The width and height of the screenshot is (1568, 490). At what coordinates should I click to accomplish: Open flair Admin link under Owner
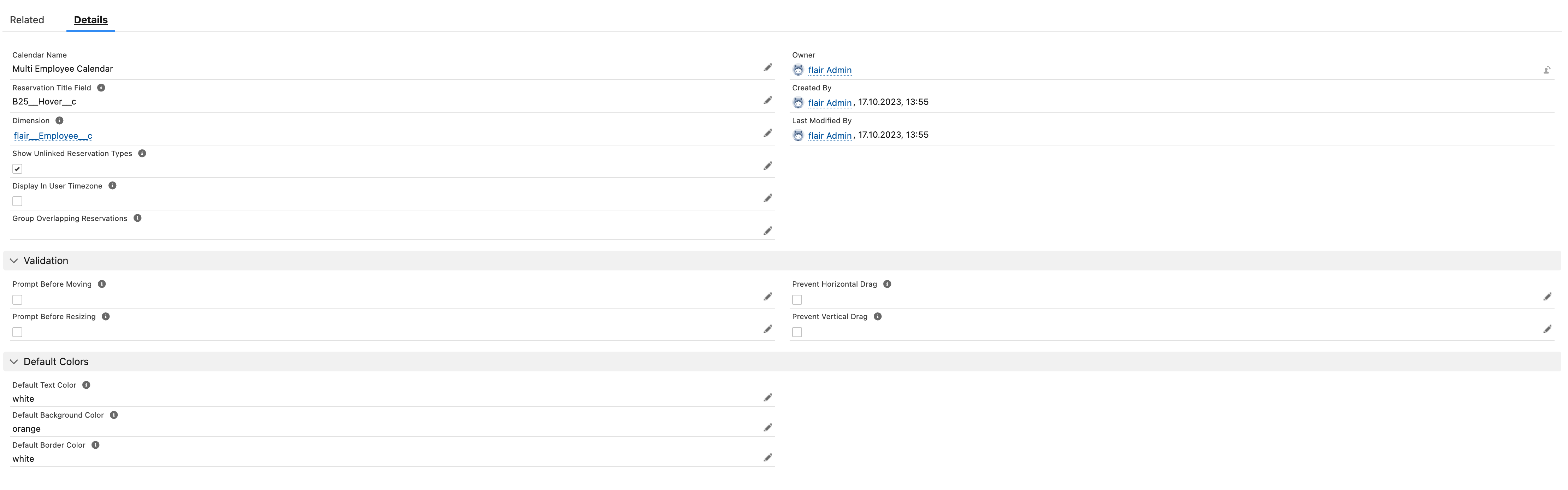(829, 71)
